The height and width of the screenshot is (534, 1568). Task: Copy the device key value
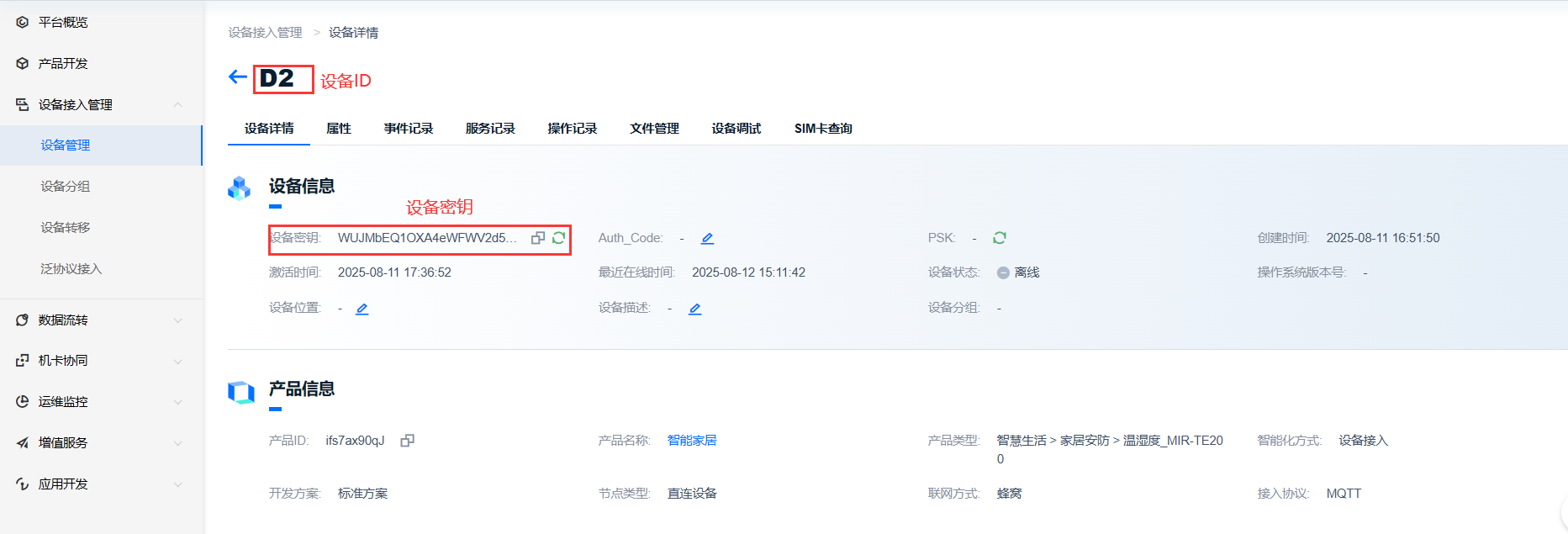click(x=538, y=238)
